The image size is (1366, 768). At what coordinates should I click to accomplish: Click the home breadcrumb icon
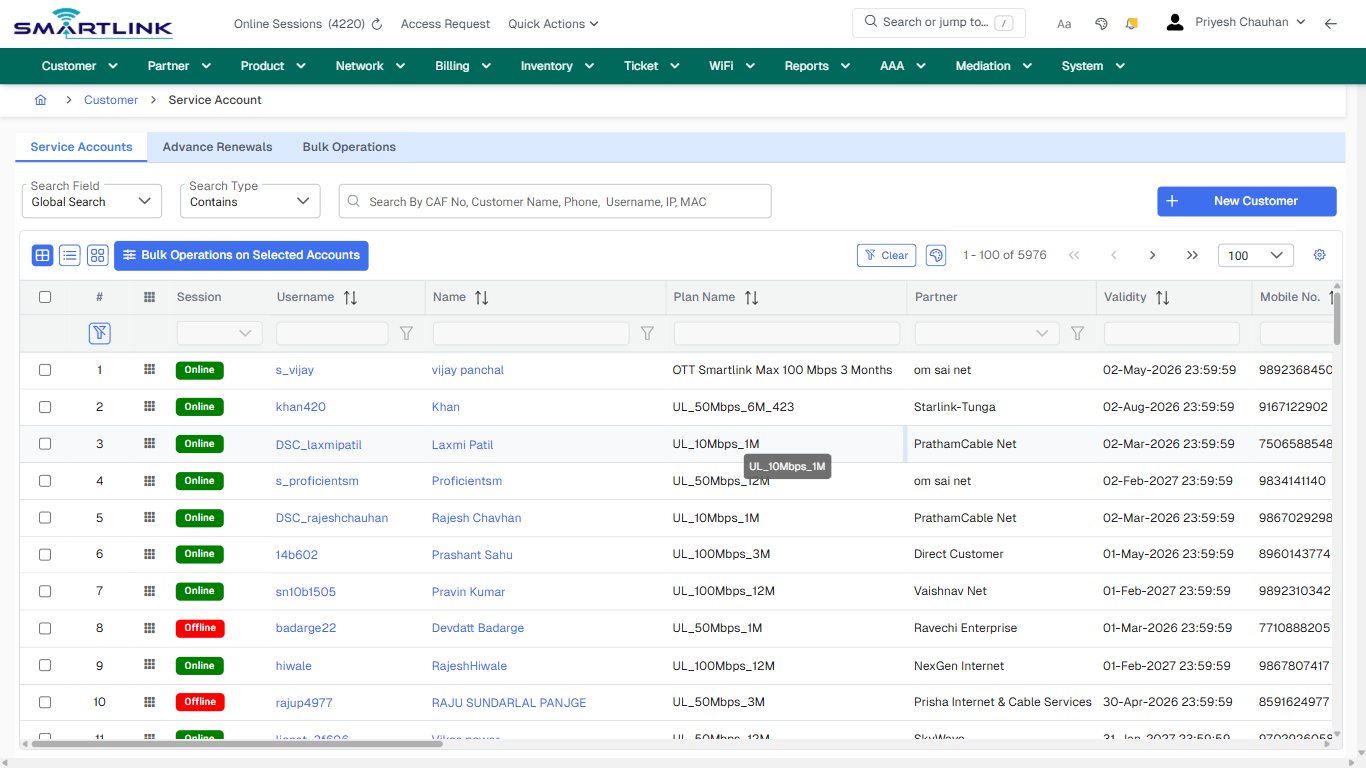(40, 100)
